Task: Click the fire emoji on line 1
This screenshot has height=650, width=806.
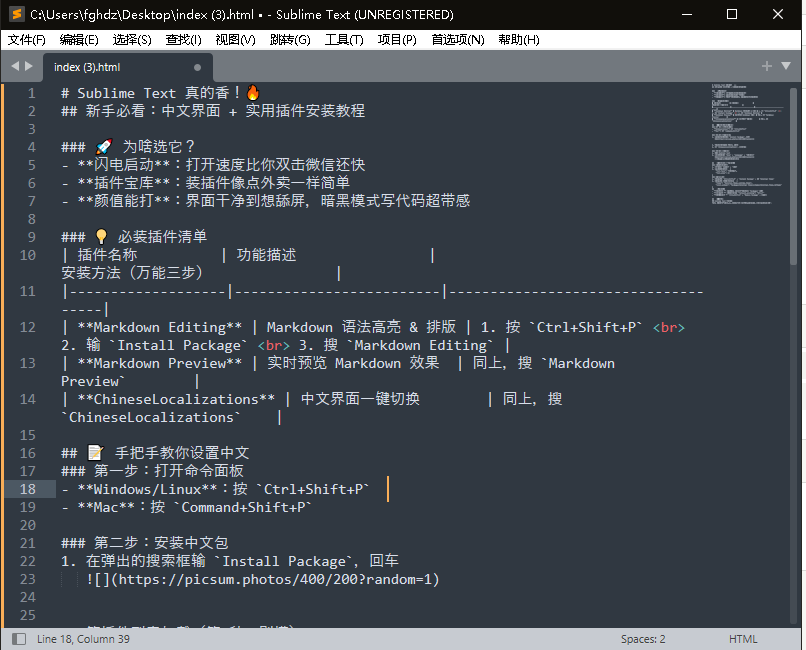Action: [x=253, y=92]
